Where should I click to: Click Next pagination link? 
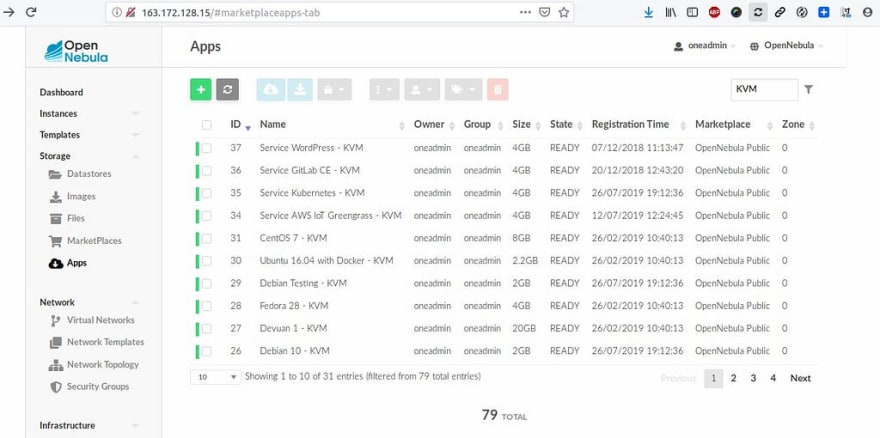coord(800,378)
